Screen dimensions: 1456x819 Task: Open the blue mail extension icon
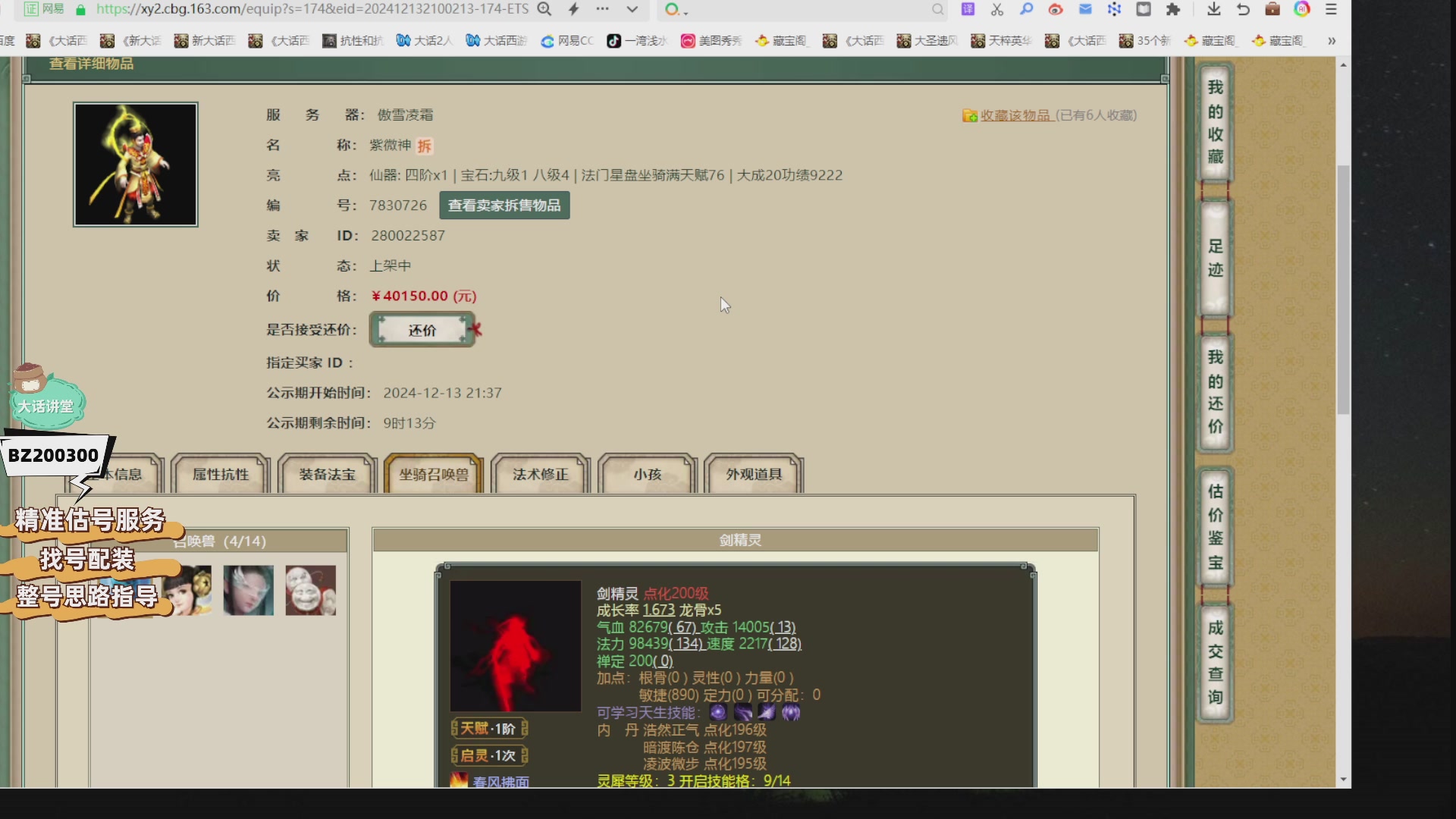click(1085, 9)
